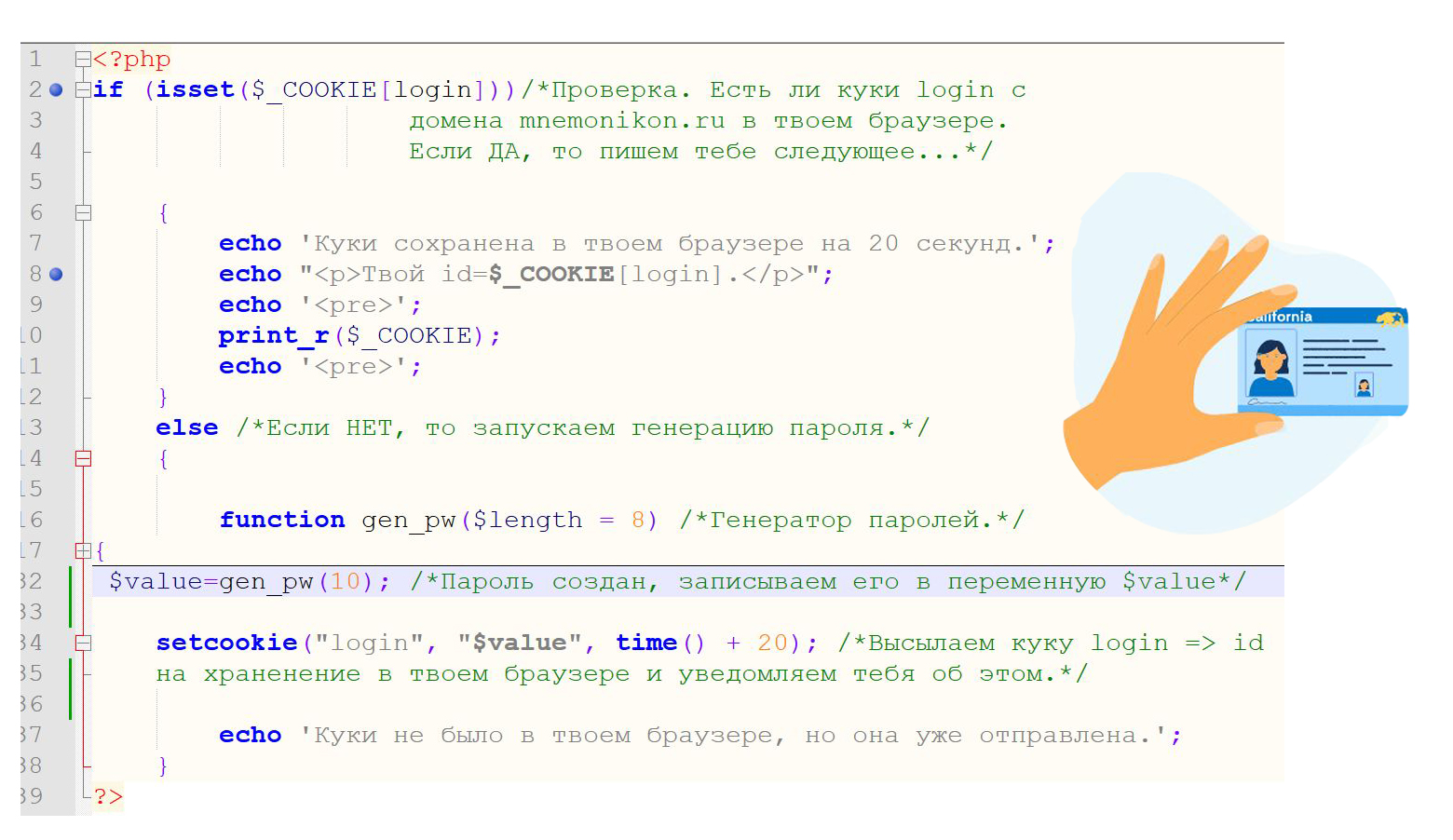The image size is (1453, 840).
Task: Collapse the fold marker on line 2
Action: pos(83,90)
